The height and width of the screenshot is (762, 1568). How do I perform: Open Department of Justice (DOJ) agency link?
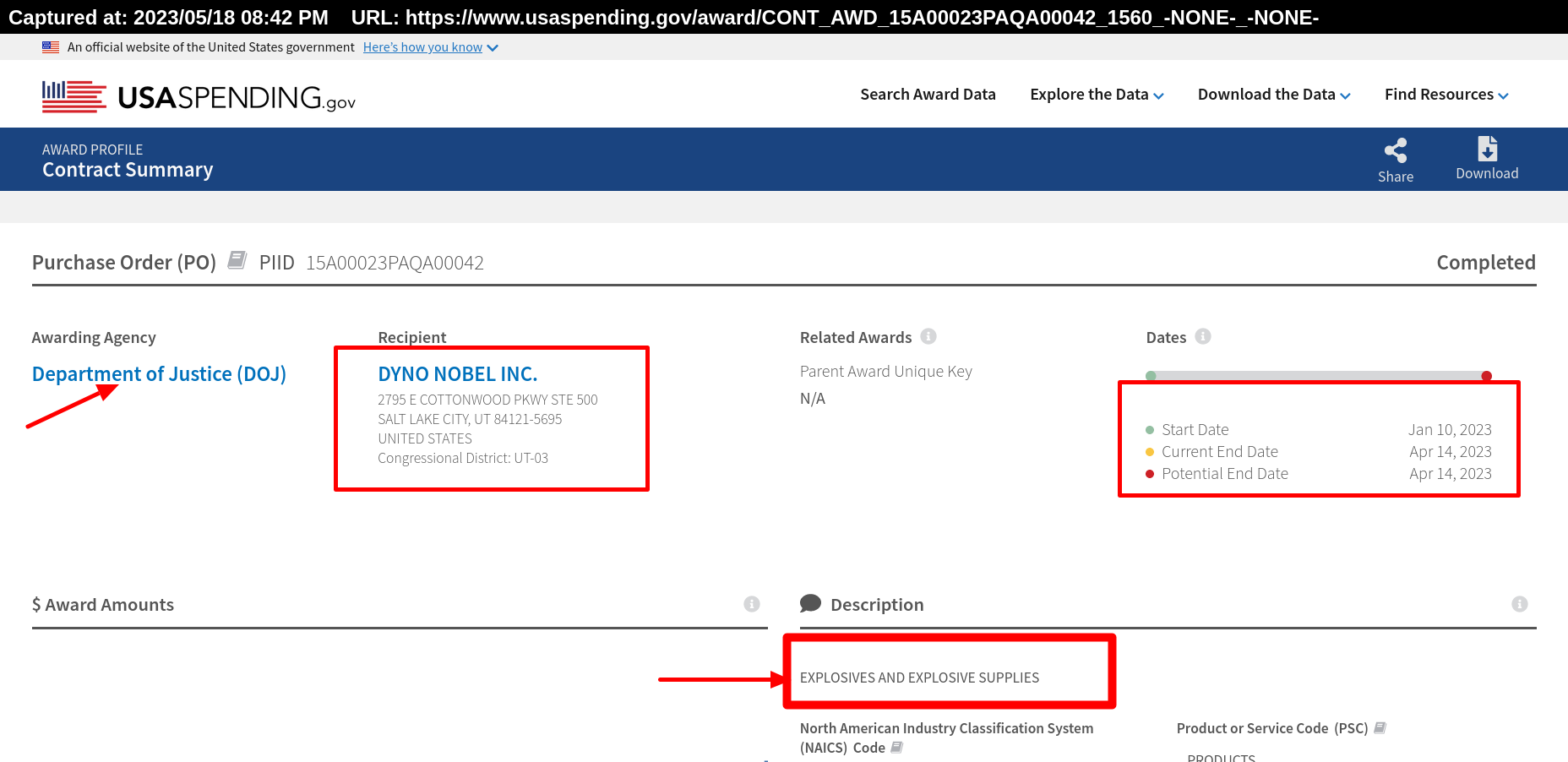click(159, 374)
